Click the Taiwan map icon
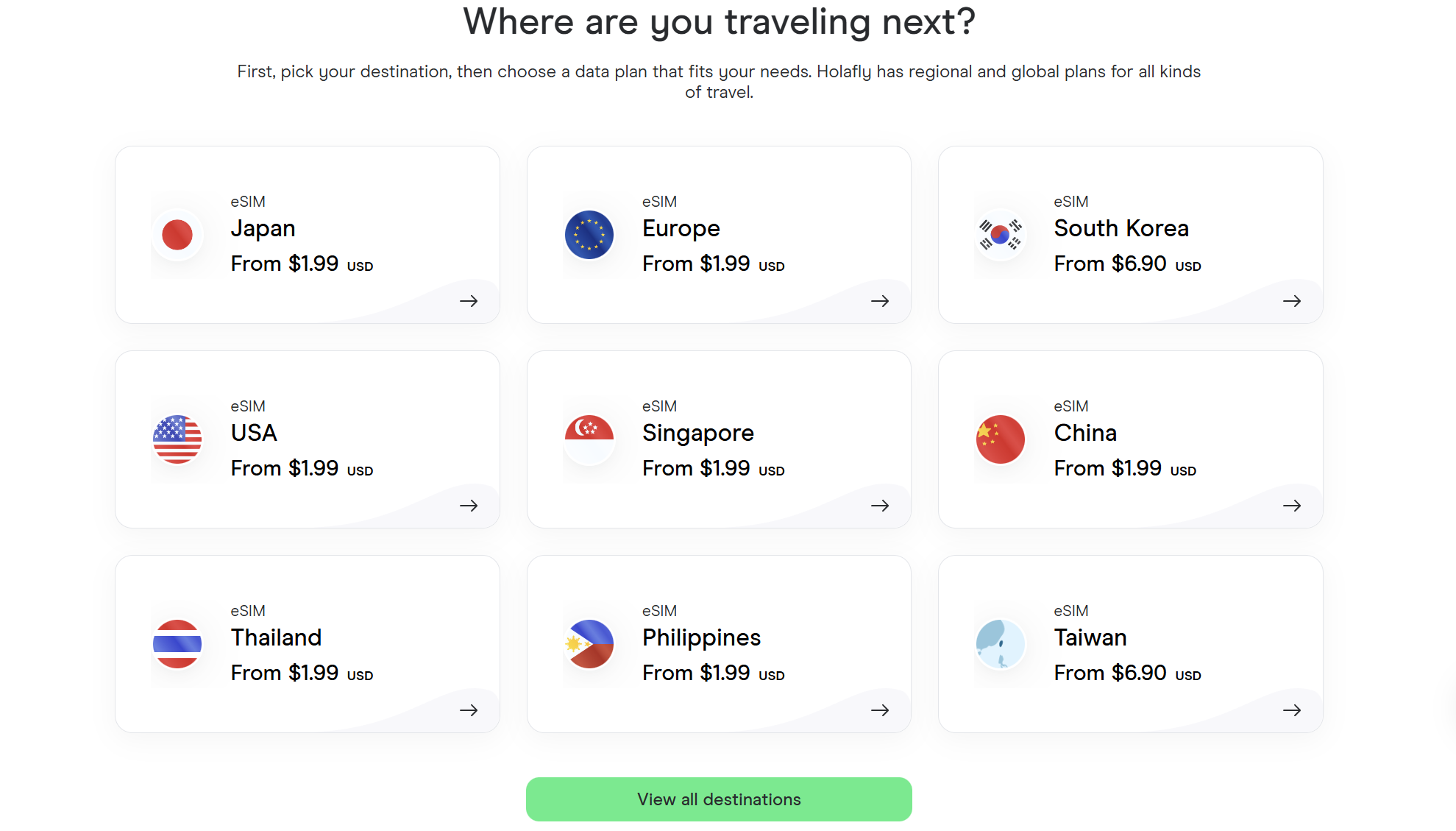1456x831 pixels. [x=1001, y=644]
